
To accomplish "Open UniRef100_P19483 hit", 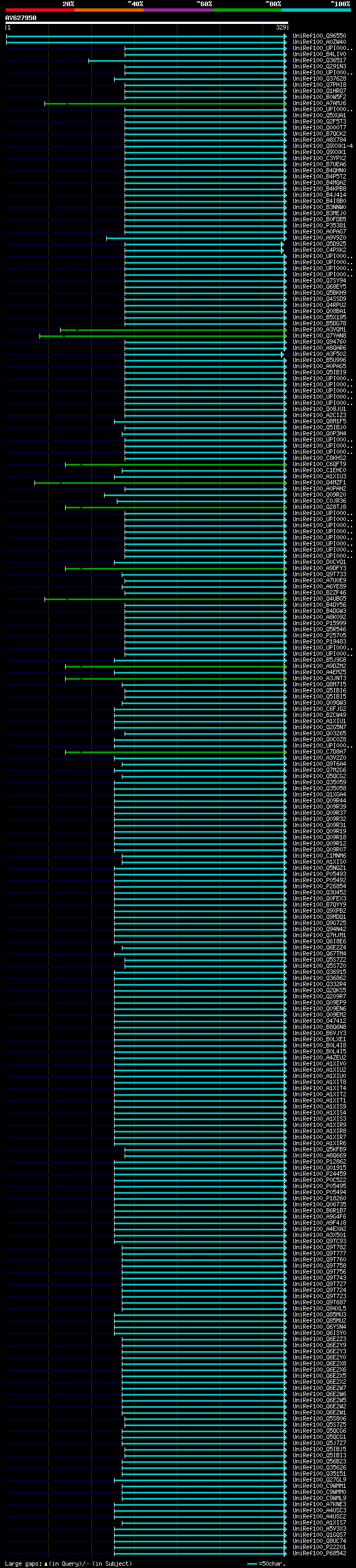I will (x=319, y=641).
